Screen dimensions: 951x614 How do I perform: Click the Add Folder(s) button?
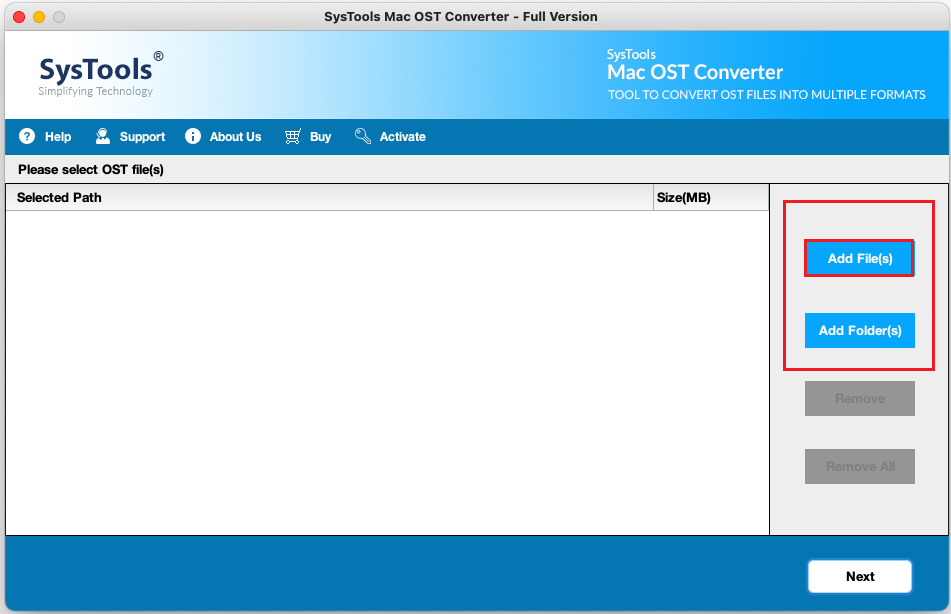tap(859, 331)
